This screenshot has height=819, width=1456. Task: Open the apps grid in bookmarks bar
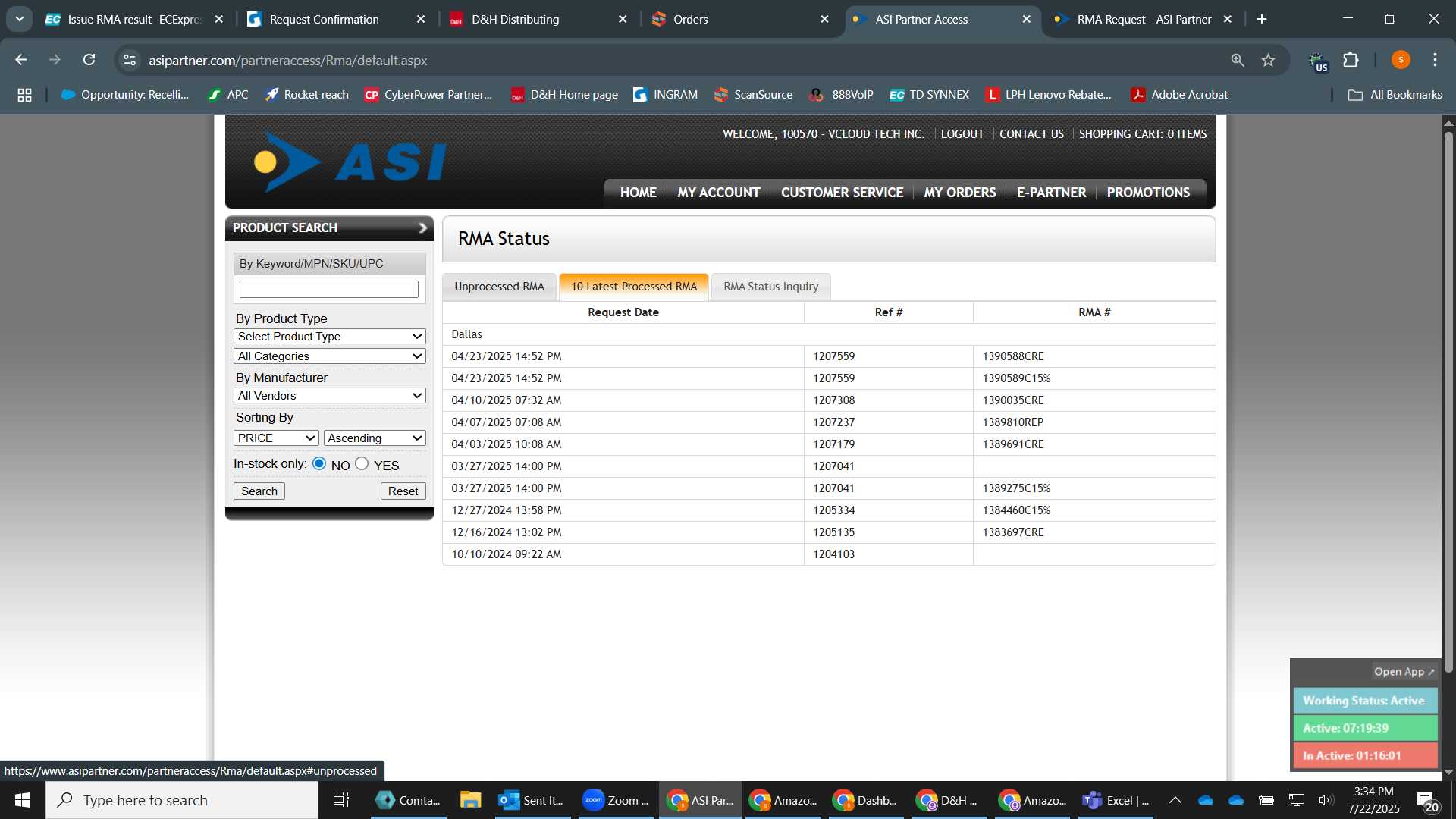click(x=24, y=95)
